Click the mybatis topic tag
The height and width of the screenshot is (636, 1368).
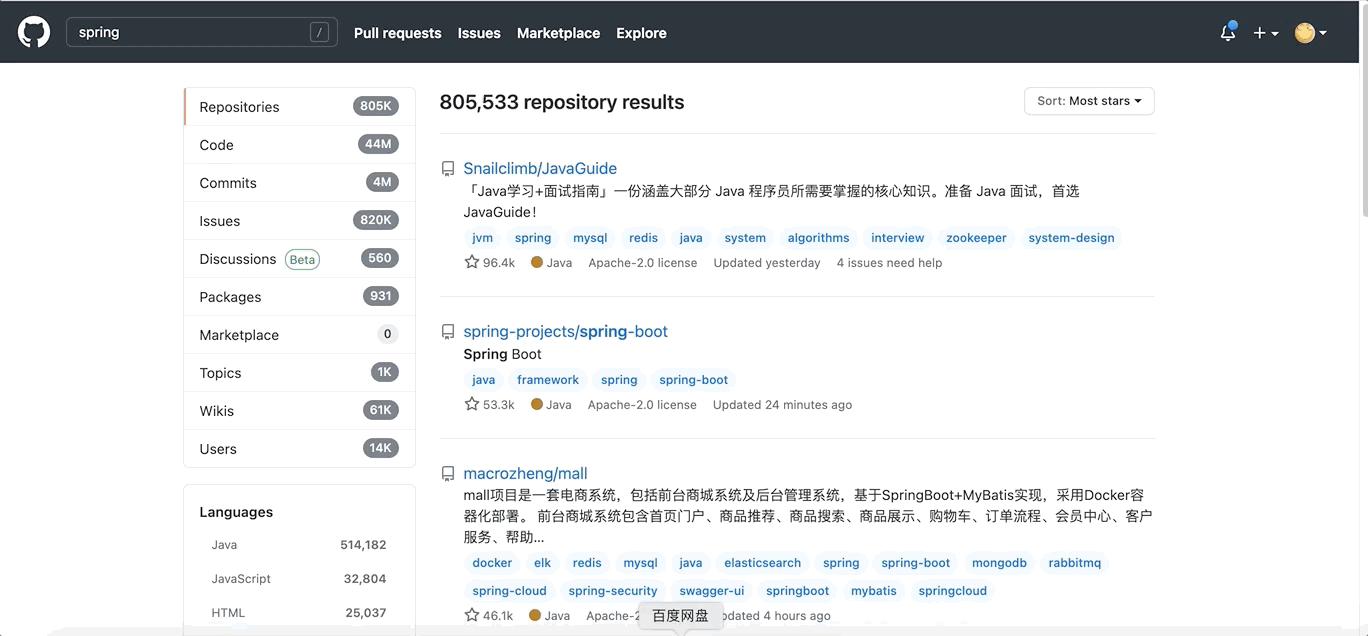tap(874, 591)
